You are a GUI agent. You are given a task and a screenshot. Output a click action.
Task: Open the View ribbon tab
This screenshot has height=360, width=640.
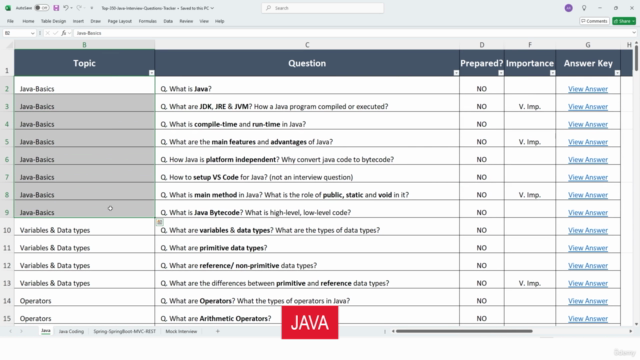204,21
